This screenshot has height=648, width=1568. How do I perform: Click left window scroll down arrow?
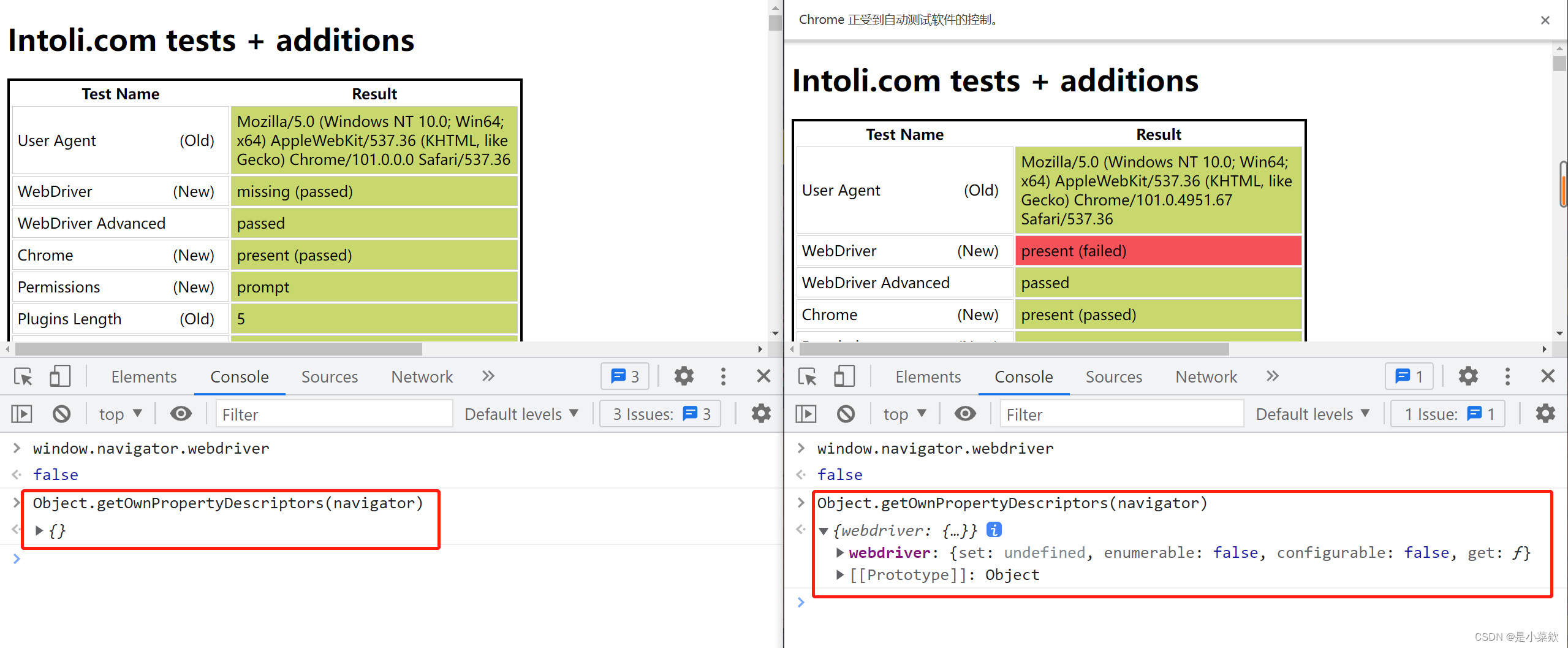pos(775,334)
